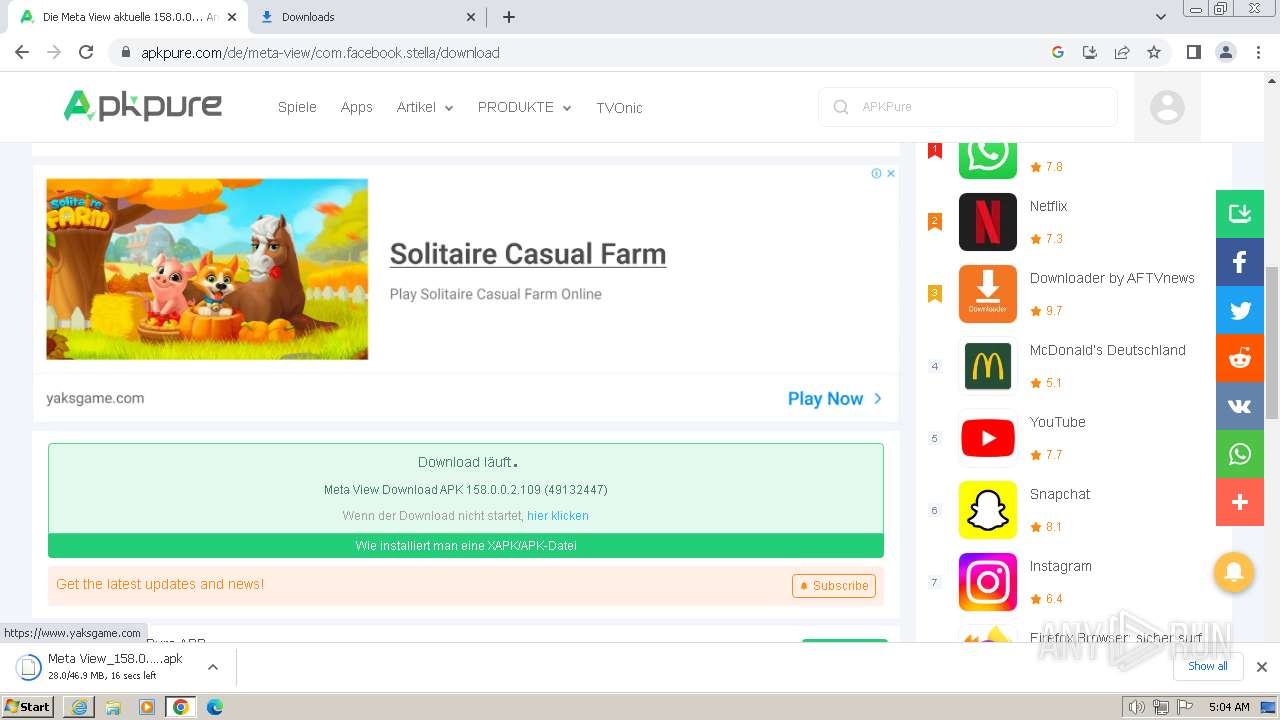Open the Netflix app icon
The width and height of the screenshot is (1280, 720).
(988, 222)
